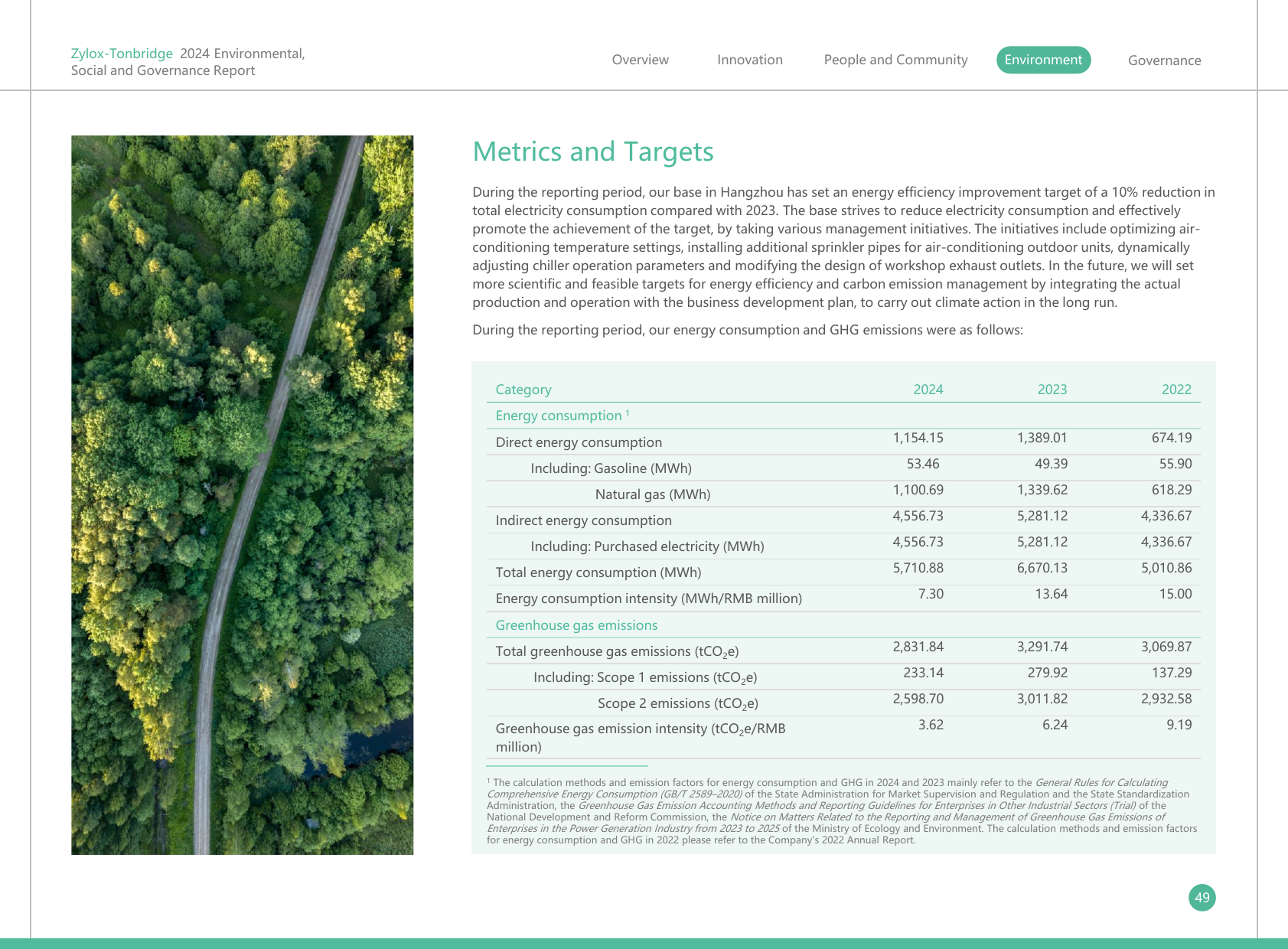Viewport: 1288px width, 949px height.
Task: Click the total energy value 5,710.88
Action: [x=918, y=568]
